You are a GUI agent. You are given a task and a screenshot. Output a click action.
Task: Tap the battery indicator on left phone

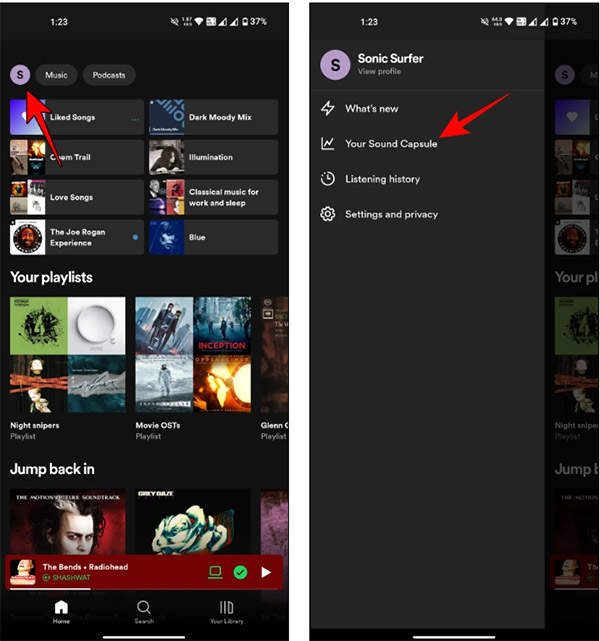pyautogui.click(x=245, y=21)
